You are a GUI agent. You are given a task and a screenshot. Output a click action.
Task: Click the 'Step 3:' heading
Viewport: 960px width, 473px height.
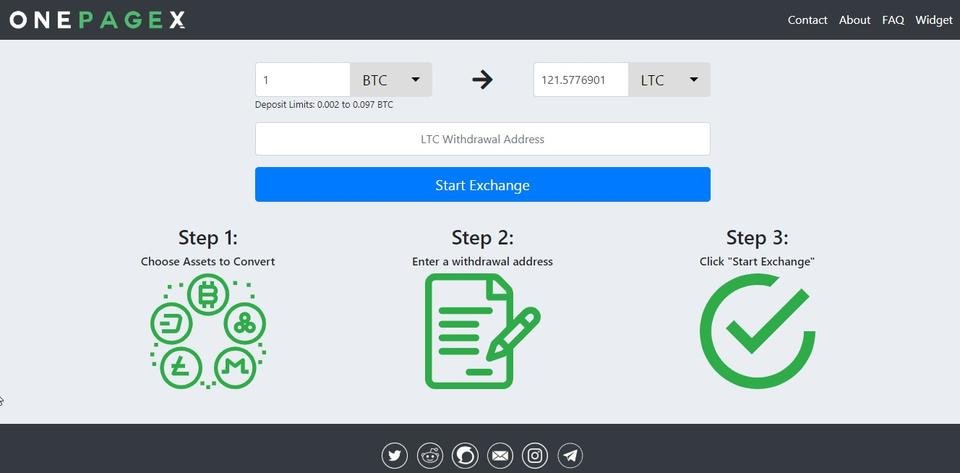[x=757, y=237]
